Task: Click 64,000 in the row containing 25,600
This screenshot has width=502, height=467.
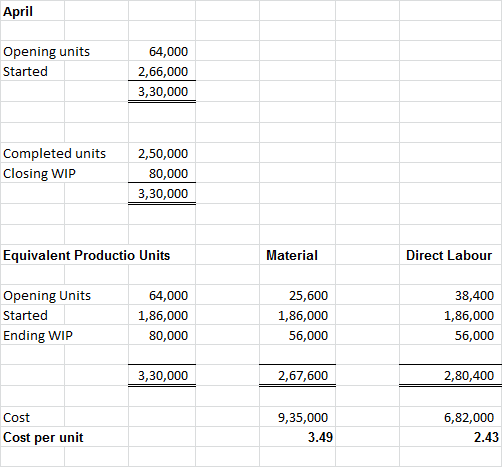Action: tap(168, 295)
